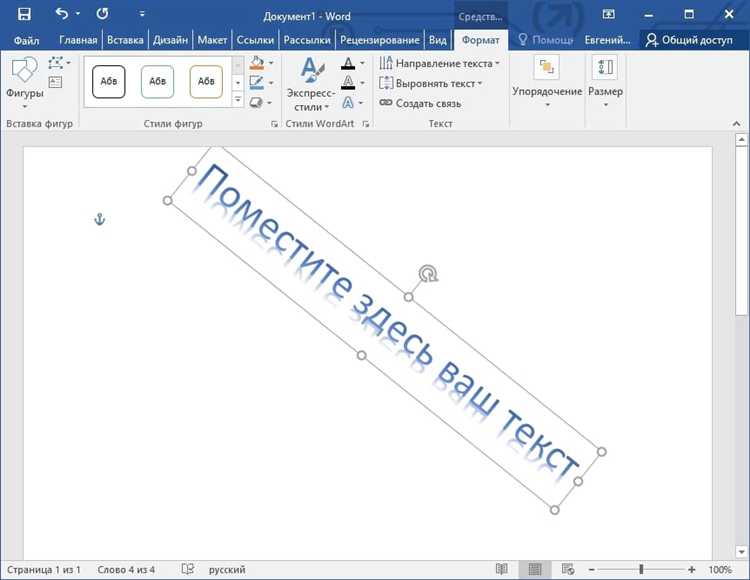
Task: Open the Рассылки tab
Action: click(x=307, y=40)
